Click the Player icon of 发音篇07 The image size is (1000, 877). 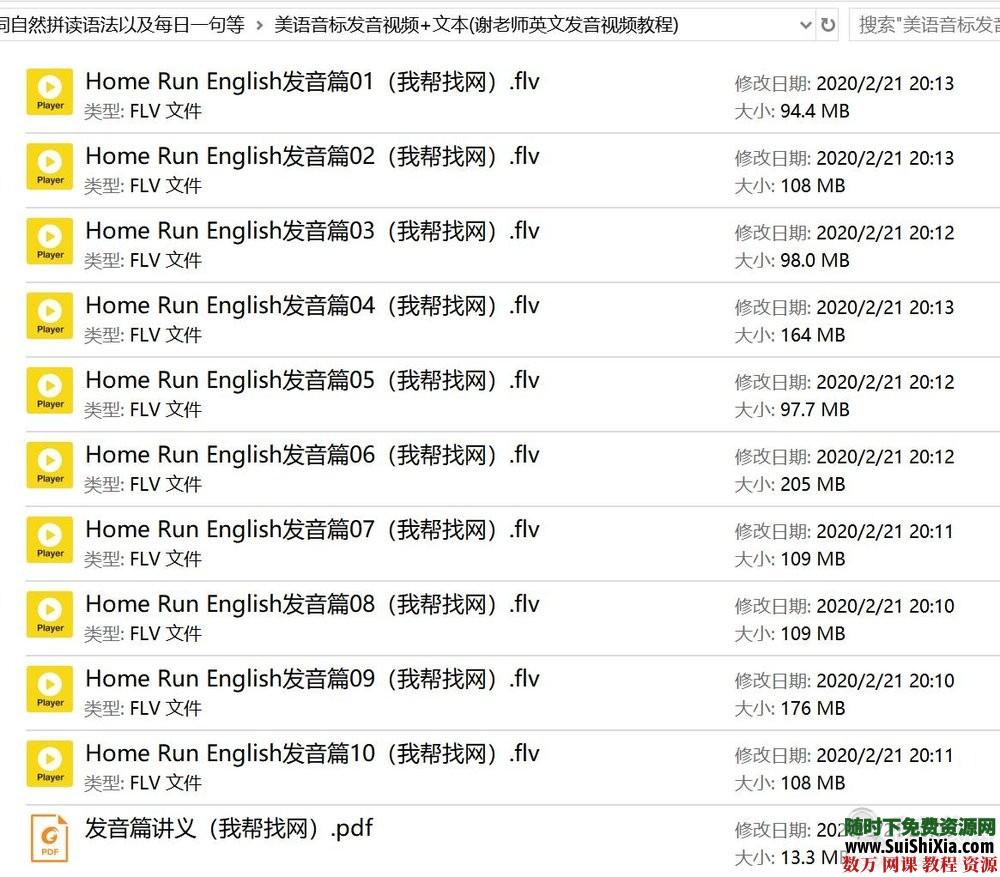click(x=49, y=539)
